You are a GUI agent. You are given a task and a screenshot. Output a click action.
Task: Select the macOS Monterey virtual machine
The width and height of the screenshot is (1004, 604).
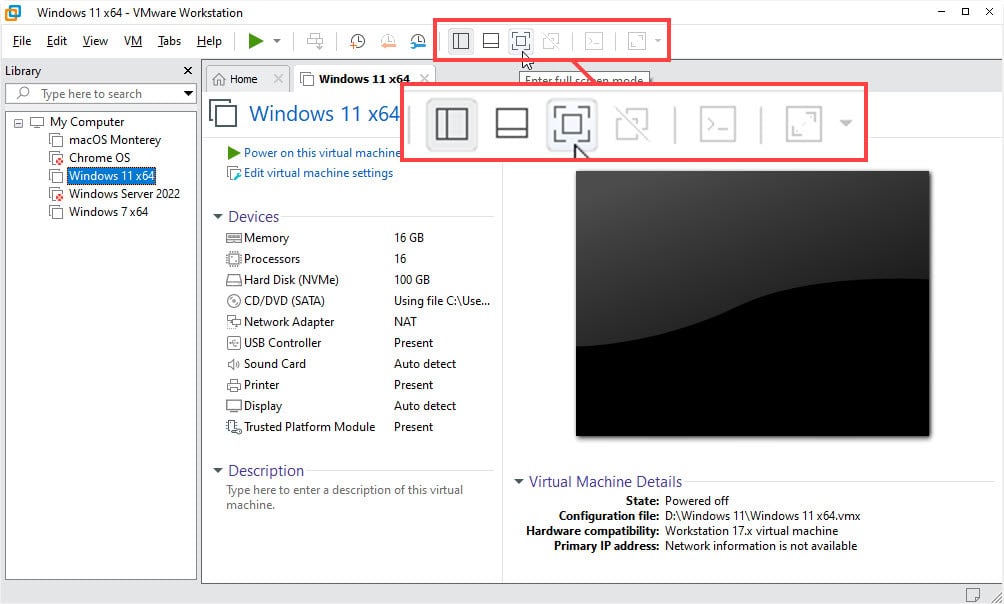tap(115, 140)
